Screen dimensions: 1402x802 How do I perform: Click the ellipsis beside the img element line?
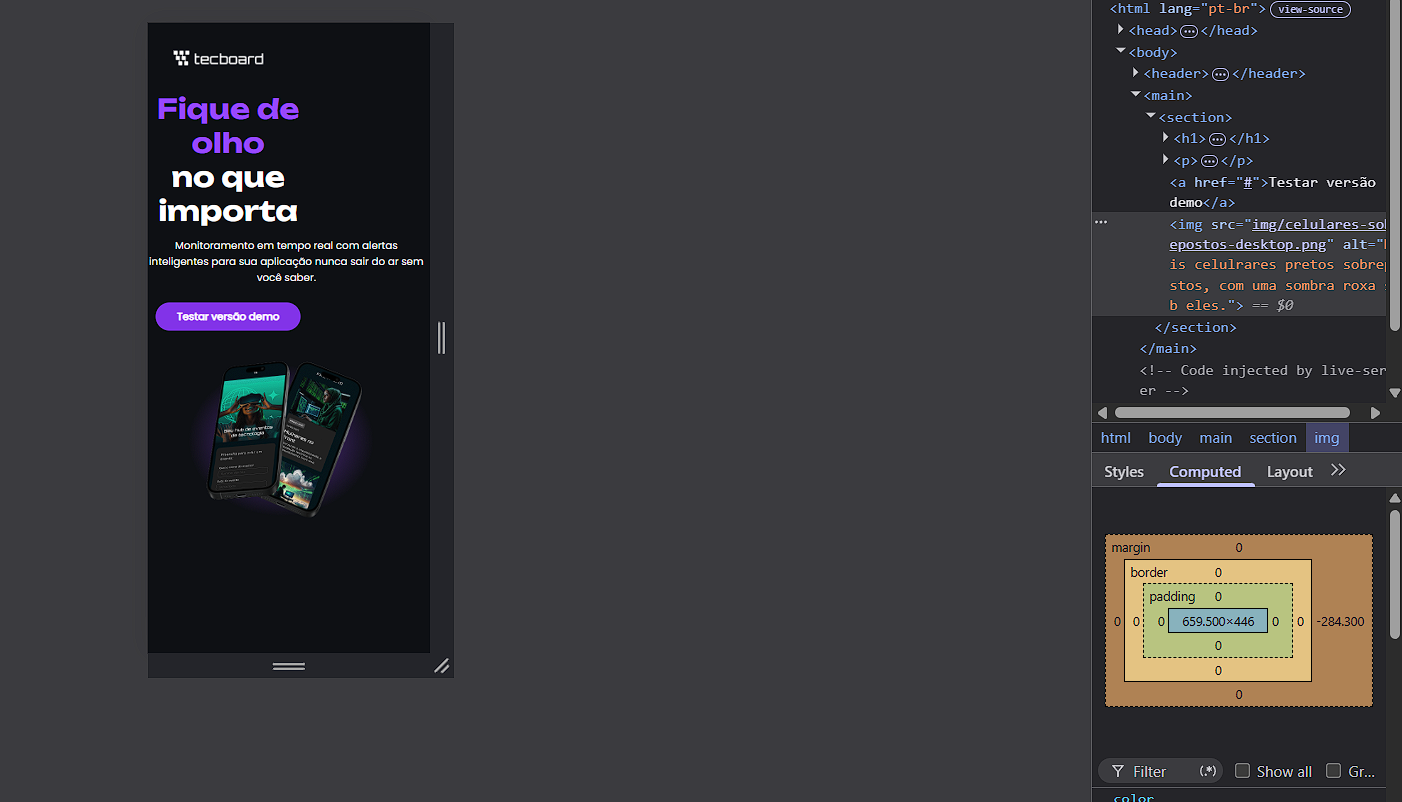1101,222
